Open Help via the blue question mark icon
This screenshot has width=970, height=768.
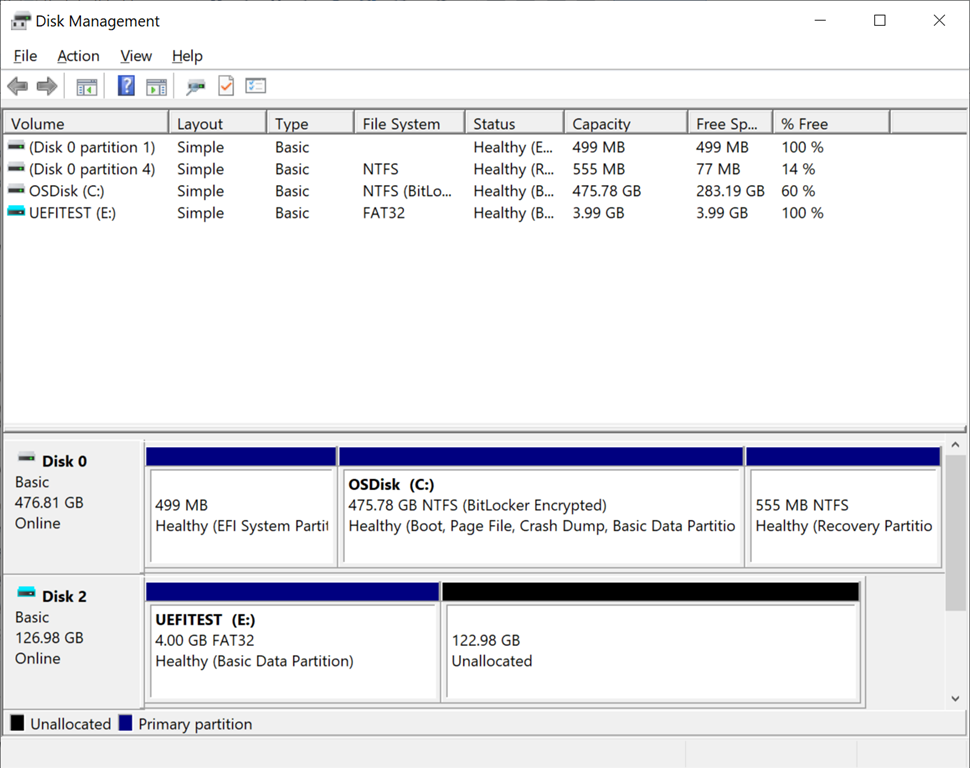(126, 87)
